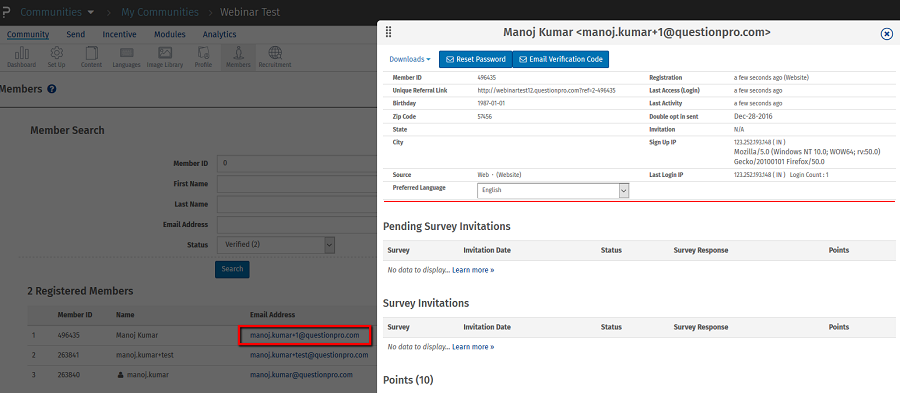900x393 pixels.
Task: Click the Points (10) heading
Action: pos(408,380)
